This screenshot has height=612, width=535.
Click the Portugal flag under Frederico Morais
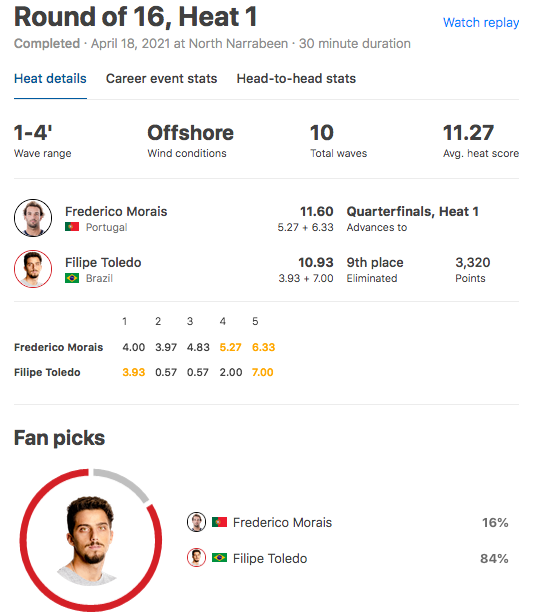pos(72,227)
